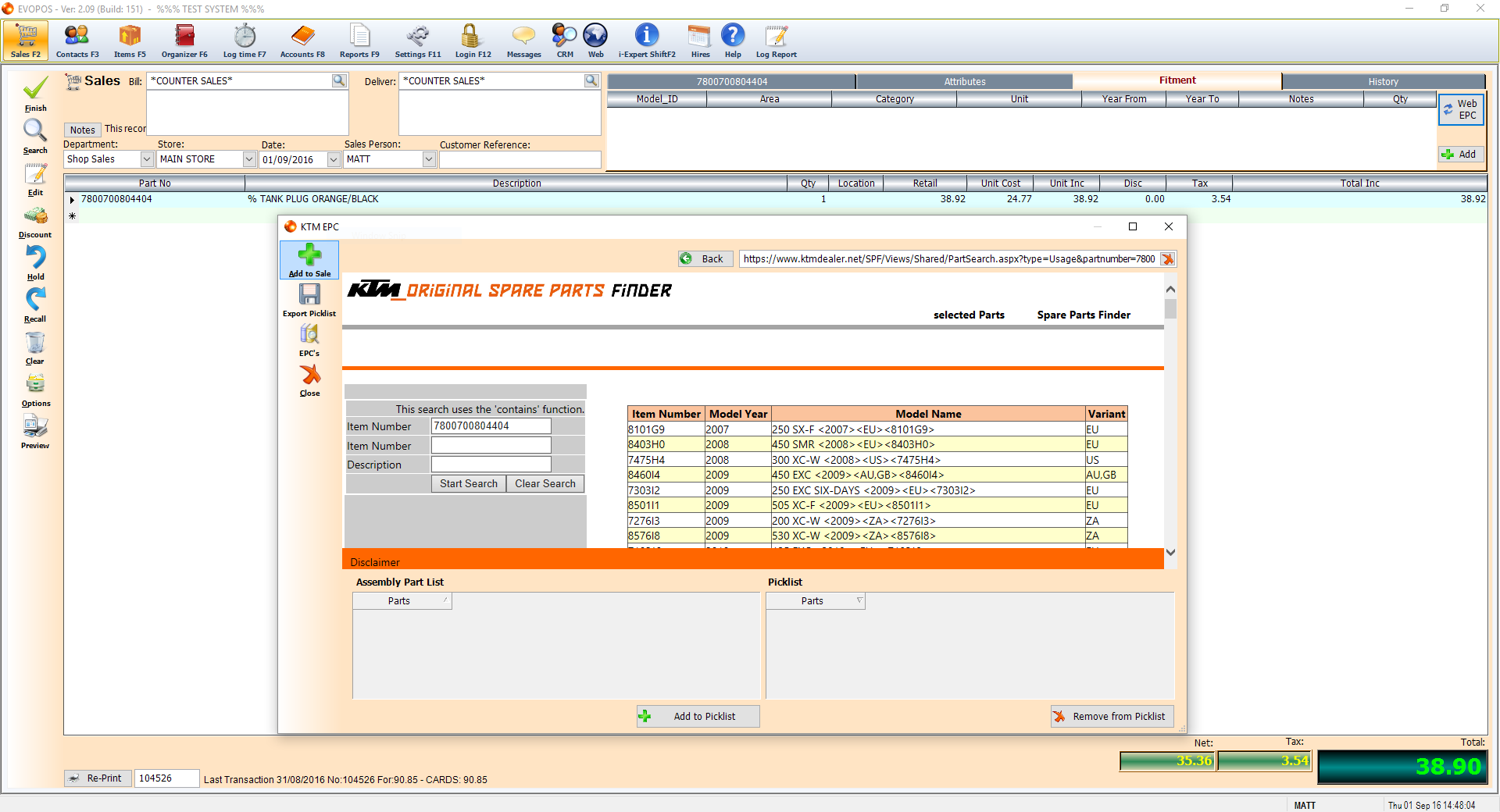The image size is (1500, 812).
Task: Expand the Store dropdown
Action: pos(249,159)
